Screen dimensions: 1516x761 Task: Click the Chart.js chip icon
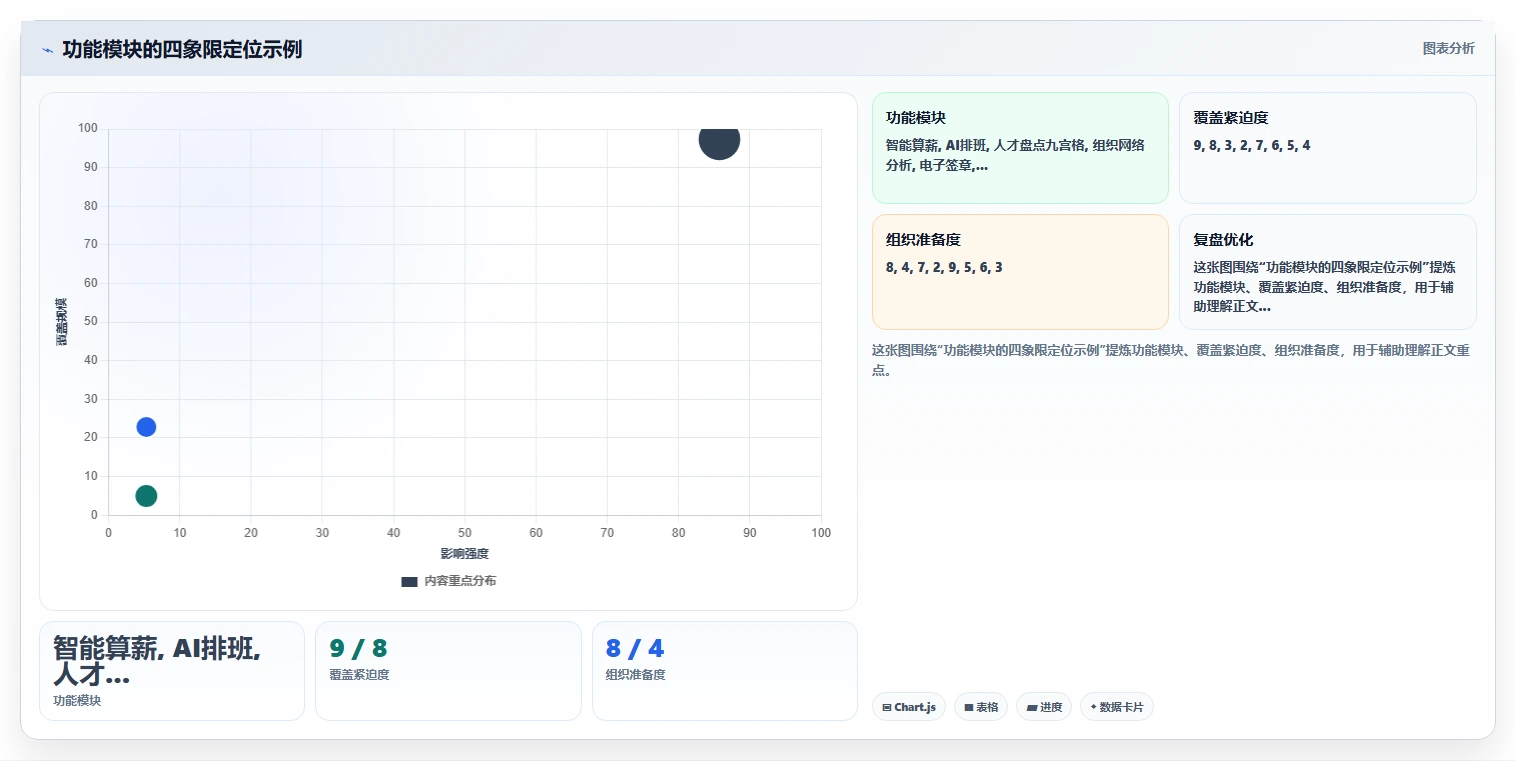pos(887,707)
